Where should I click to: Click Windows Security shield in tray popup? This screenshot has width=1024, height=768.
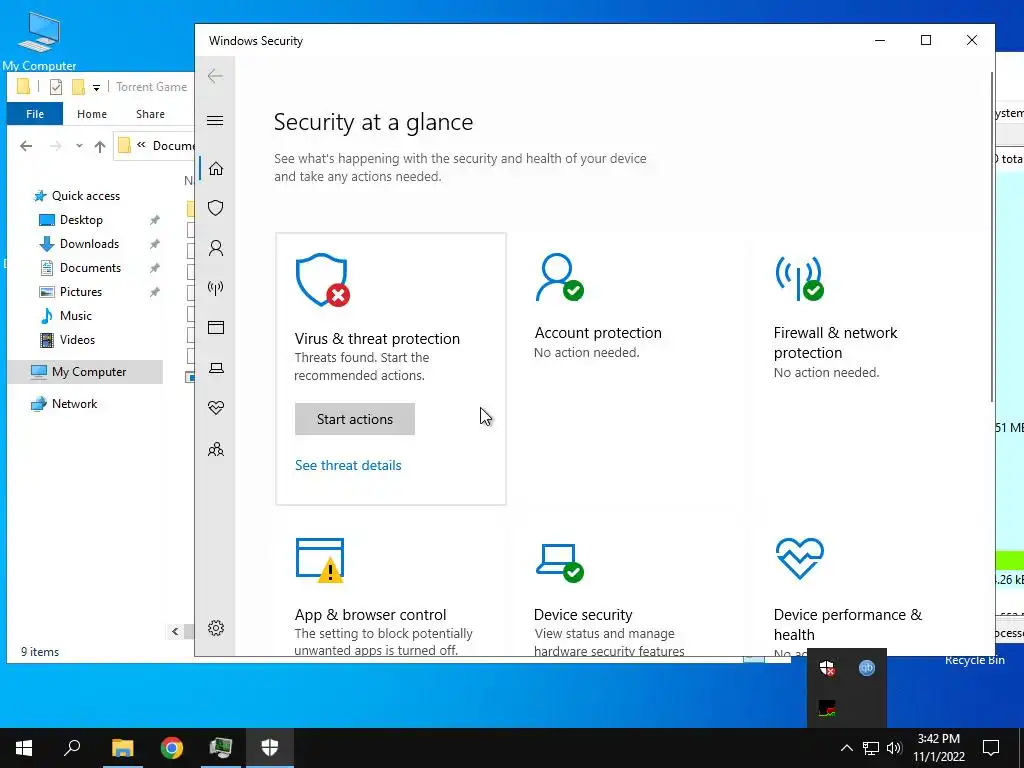pyautogui.click(x=827, y=668)
